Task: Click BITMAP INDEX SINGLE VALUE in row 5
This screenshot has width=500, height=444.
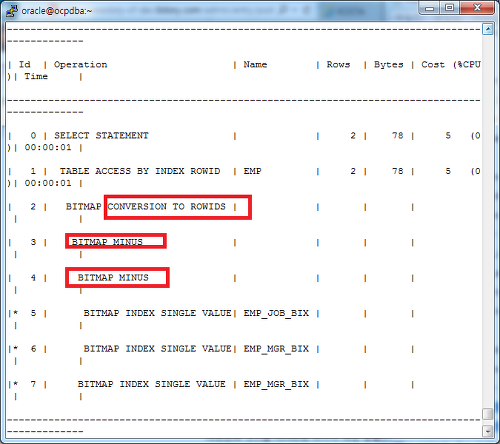Action: point(157,313)
